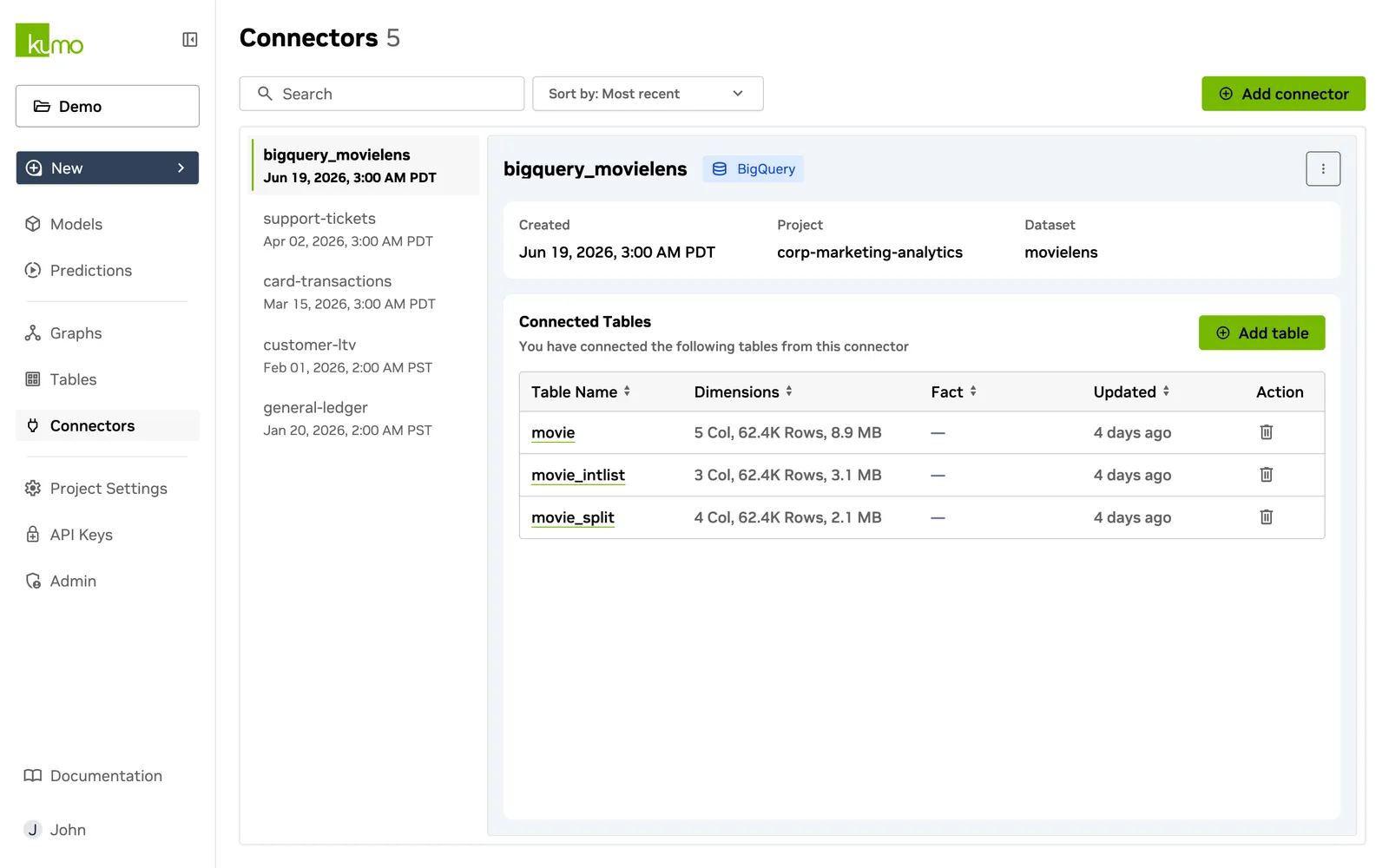Select the support-tickets connector
This screenshot has width=1389, height=868.
coord(365,229)
